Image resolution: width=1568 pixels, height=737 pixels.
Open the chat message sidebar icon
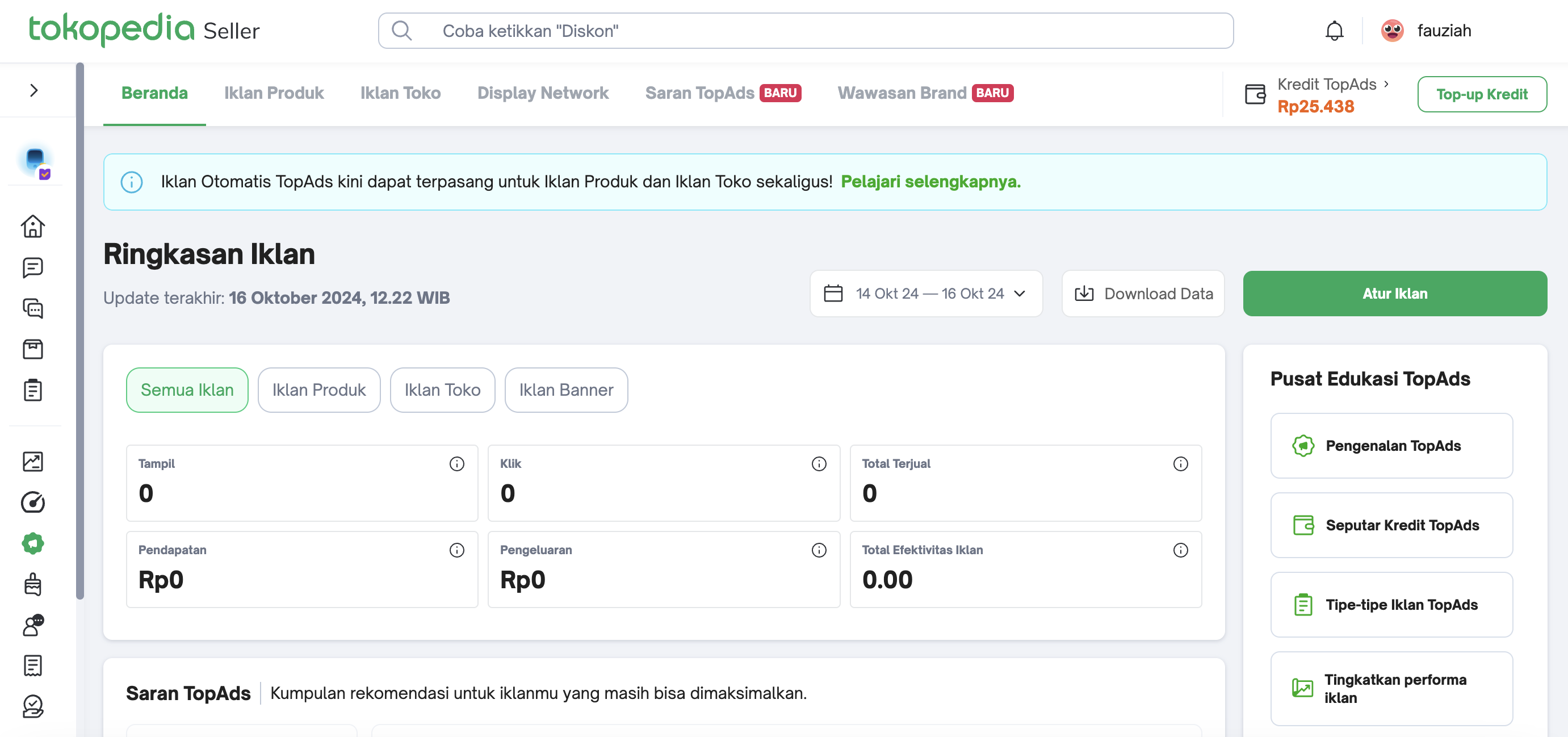(x=33, y=267)
